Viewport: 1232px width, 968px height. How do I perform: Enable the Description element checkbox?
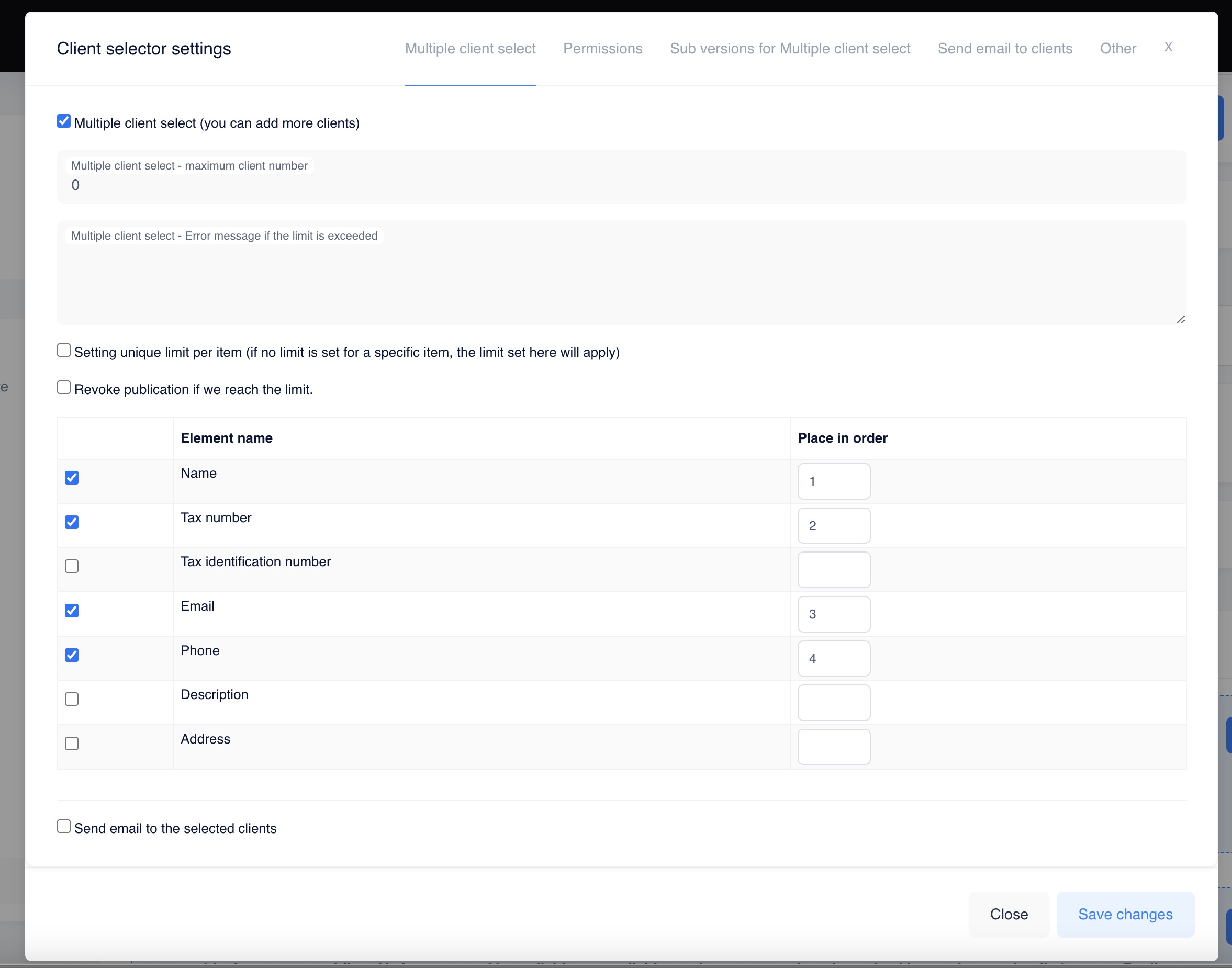pyautogui.click(x=72, y=699)
